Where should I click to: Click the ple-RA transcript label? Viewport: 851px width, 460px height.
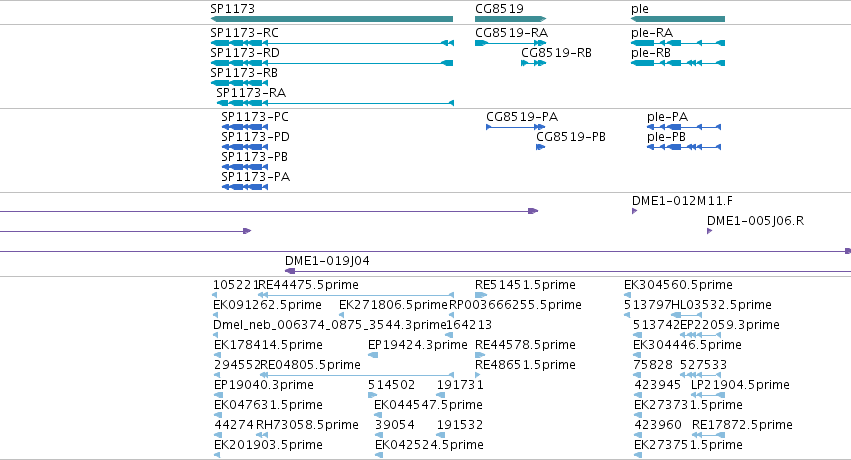(x=652, y=33)
